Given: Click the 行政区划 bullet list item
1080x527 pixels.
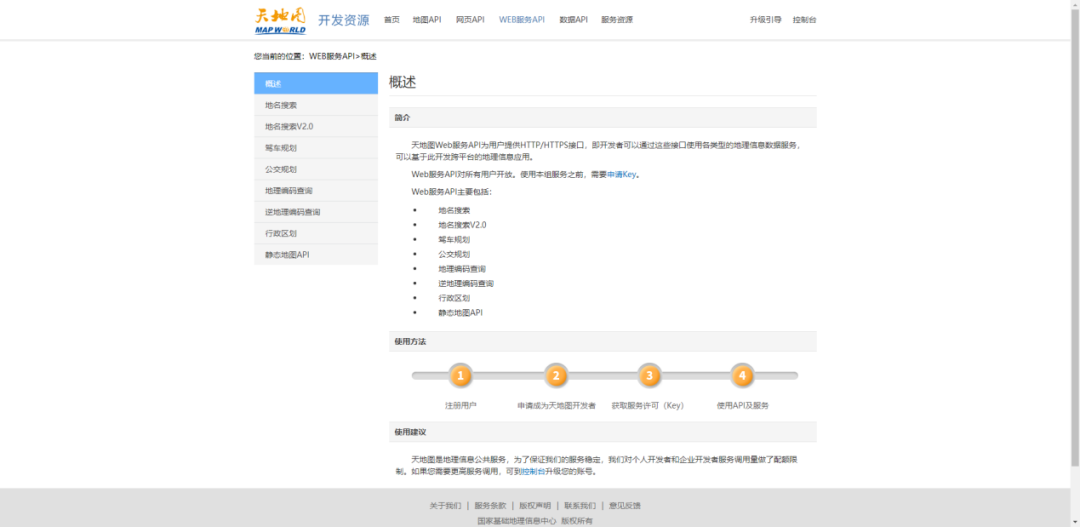Looking at the screenshot, I should tap(454, 298).
